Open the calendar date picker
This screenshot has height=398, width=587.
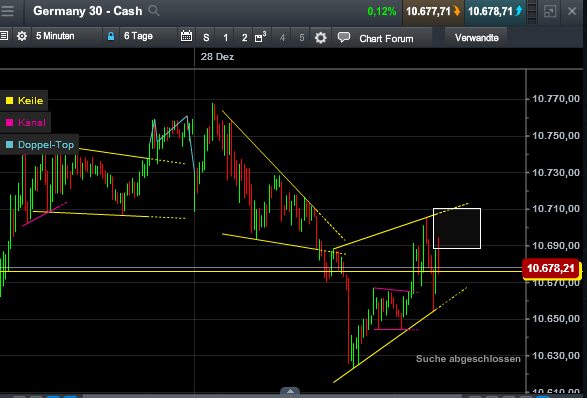[186, 36]
